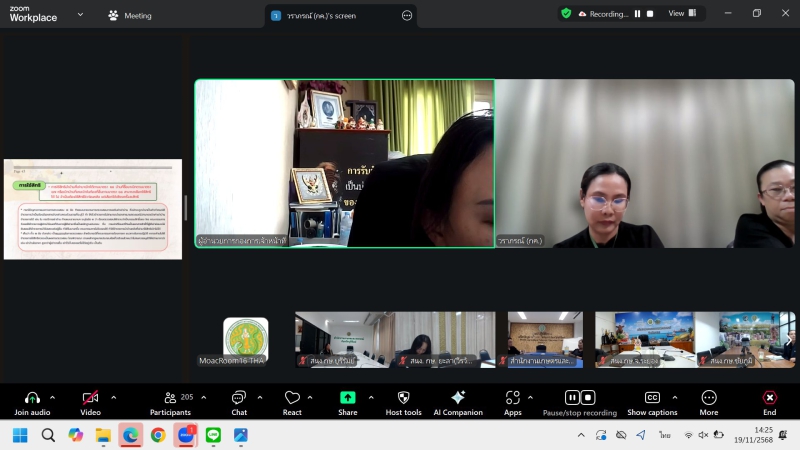Expand video options arrow beside Video

pyautogui.click(x=113, y=397)
